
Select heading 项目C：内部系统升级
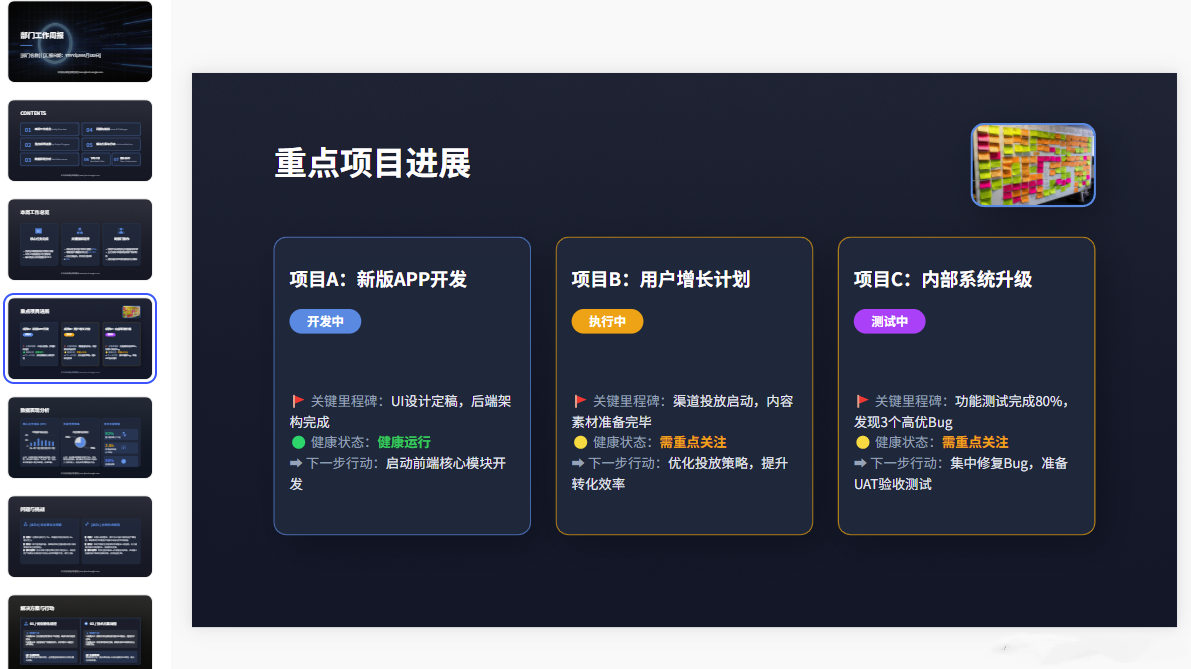click(943, 279)
